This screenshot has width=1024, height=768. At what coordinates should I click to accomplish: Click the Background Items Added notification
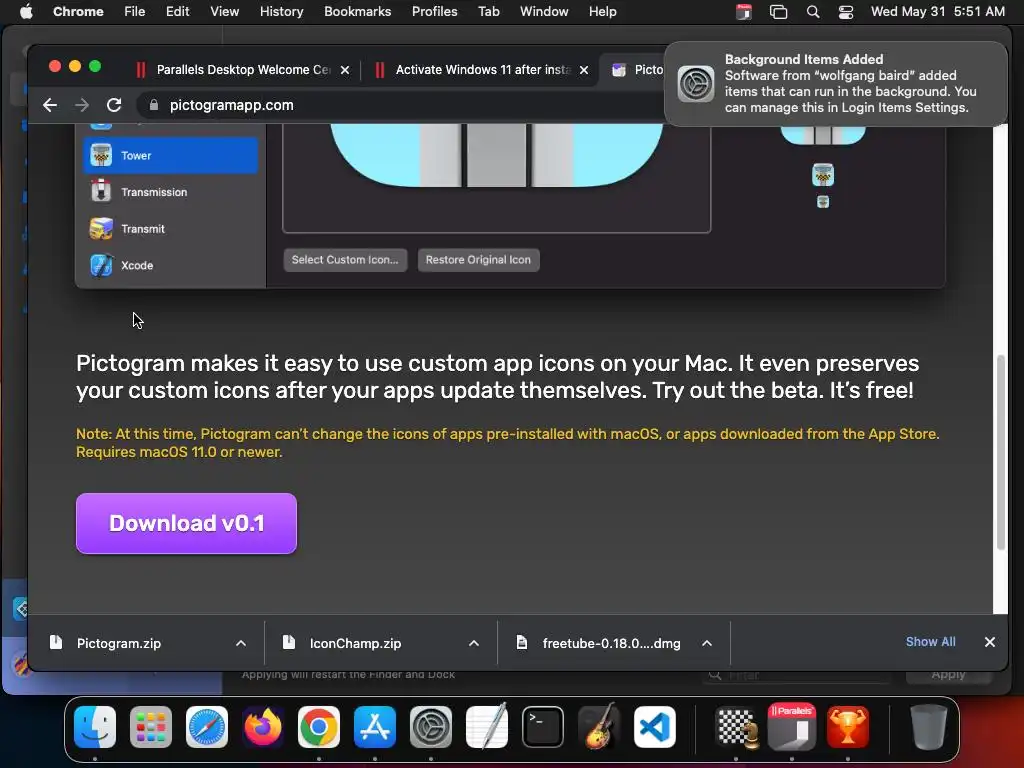[x=836, y=84]
